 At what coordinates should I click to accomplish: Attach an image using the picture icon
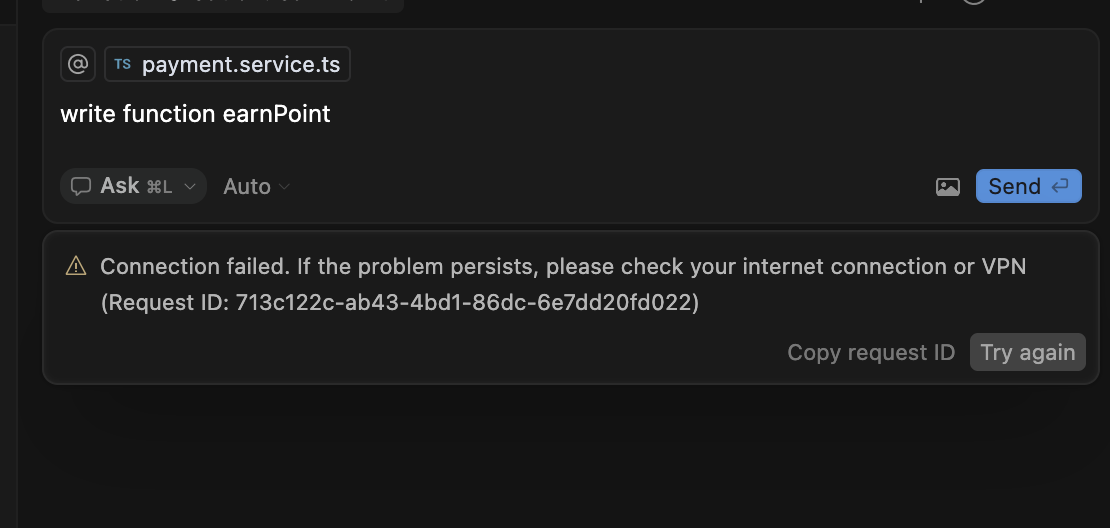pyautogui.click(x=948, y=187)
